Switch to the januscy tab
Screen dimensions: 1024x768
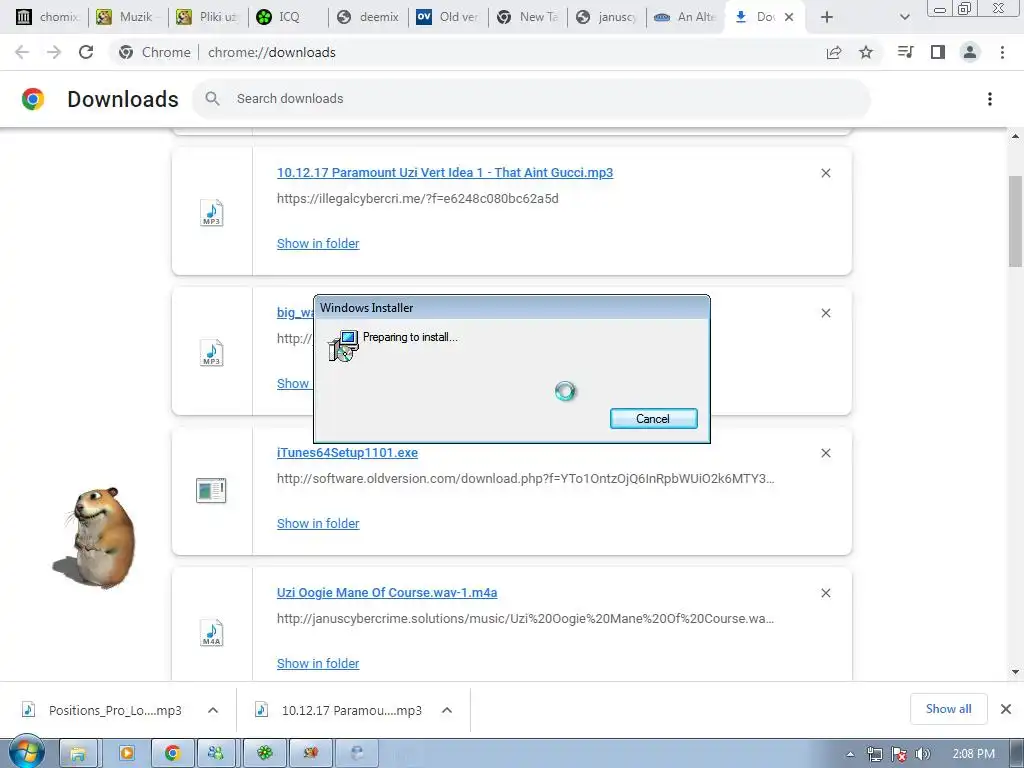pyautogui.click(x=607, y=17)
